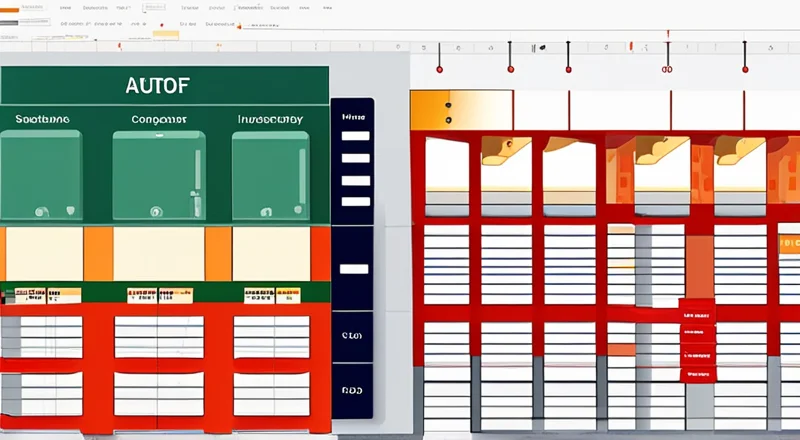800x440 pixels.
Task: Click the double-ring marker on the top ruler
Action: (667, 70)
